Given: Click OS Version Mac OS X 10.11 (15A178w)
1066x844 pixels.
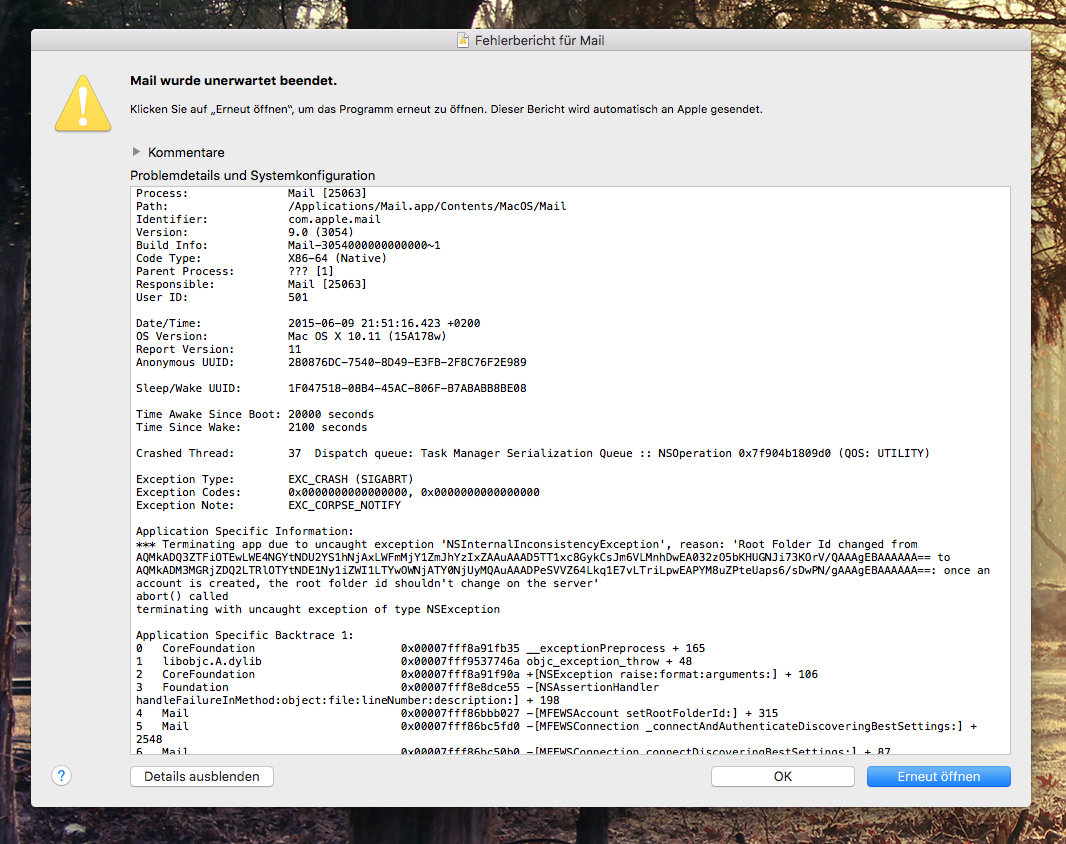Looking at the screenshot, I should [367, 337].
